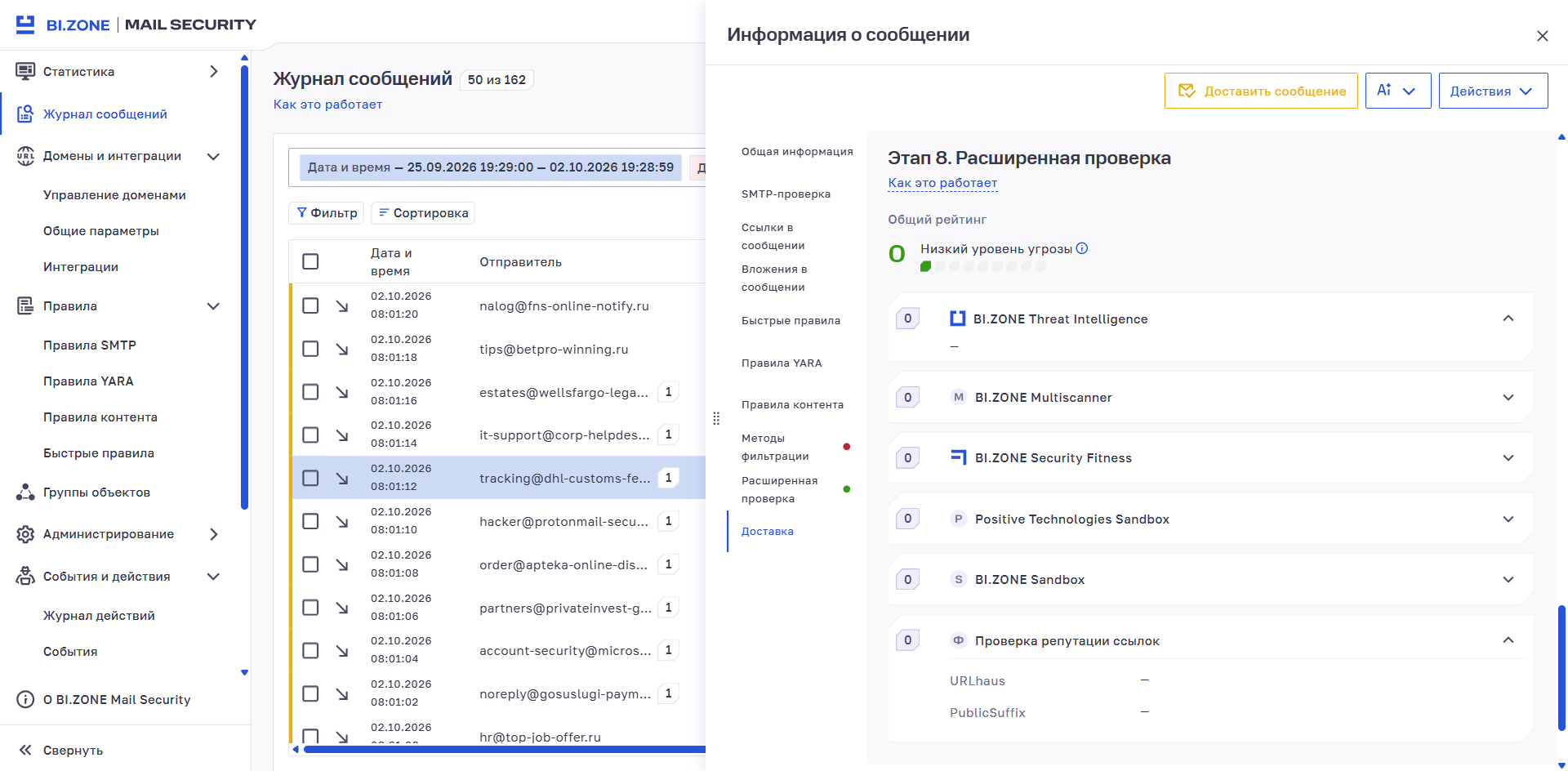Viewport: 1568px width, 771px height.
Task: Click the info icon next to Низкий уровень угрозы
Action: 1082,248
